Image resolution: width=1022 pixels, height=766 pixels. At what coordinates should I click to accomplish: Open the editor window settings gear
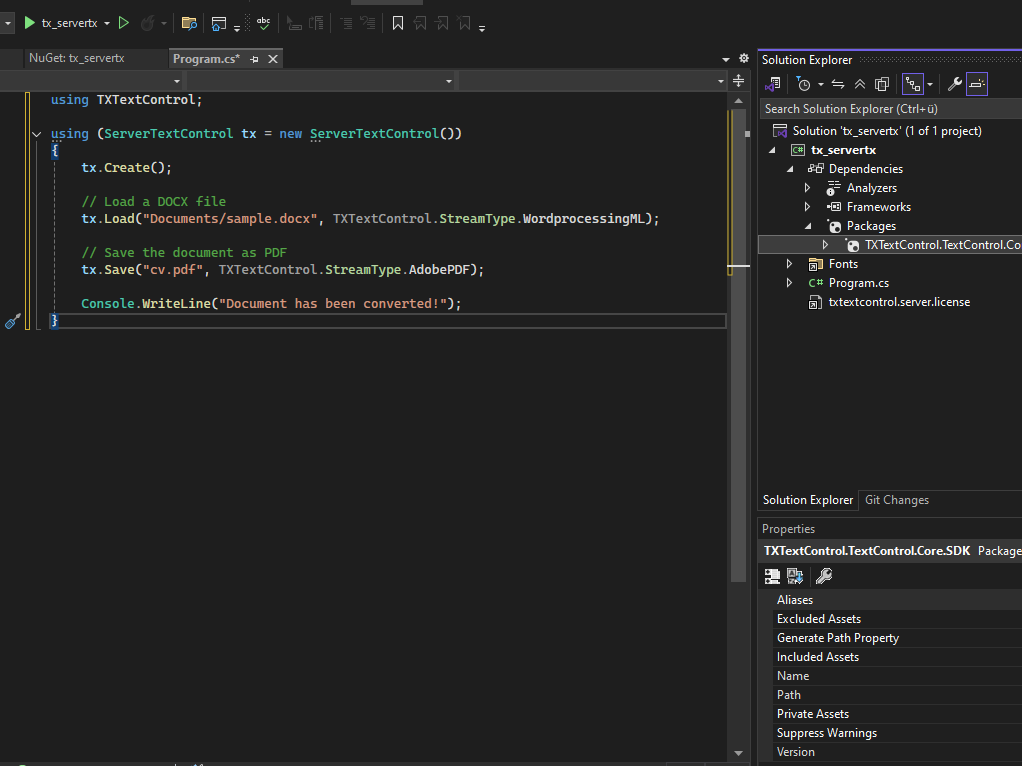[x=744, y=59]
